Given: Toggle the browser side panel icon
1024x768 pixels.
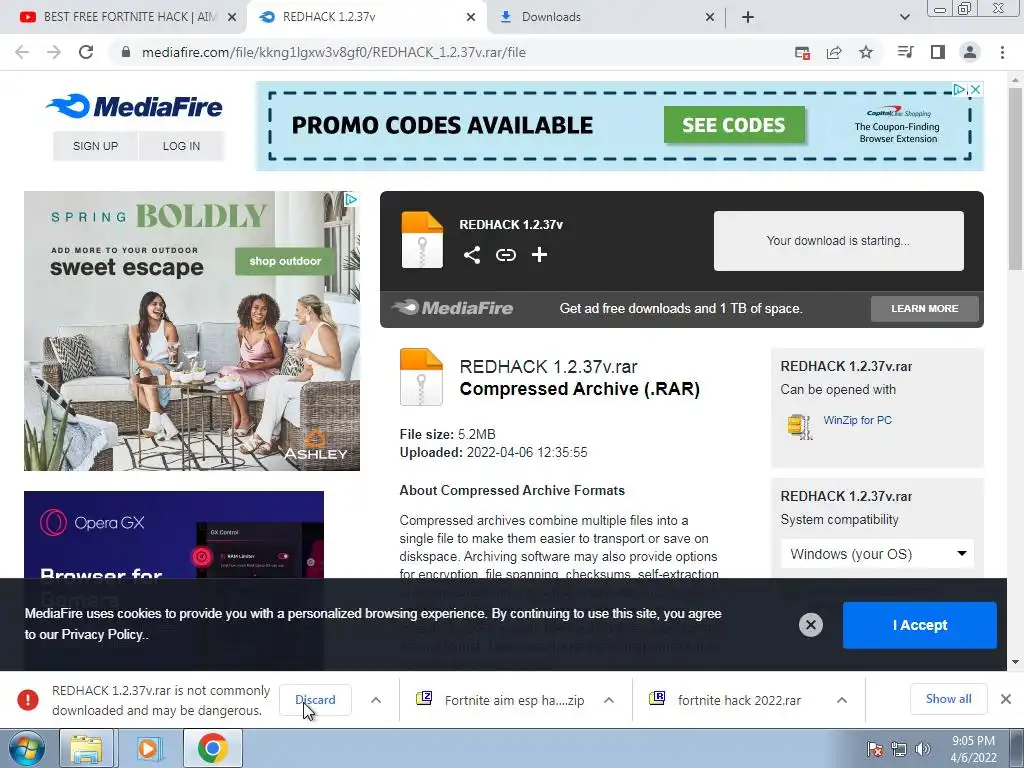Looking at the screenshot, I should pos(938,52).
